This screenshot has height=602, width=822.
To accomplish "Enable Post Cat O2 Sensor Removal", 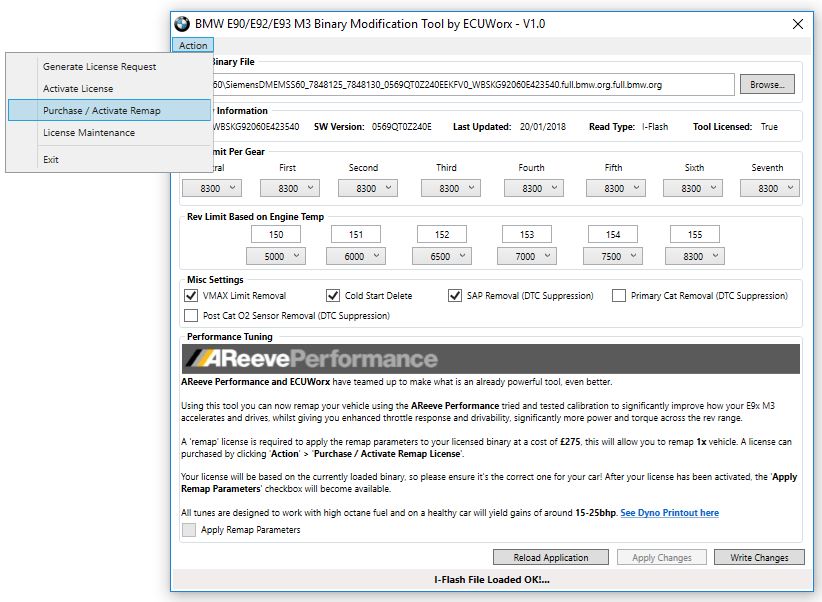I will [191, 316].
